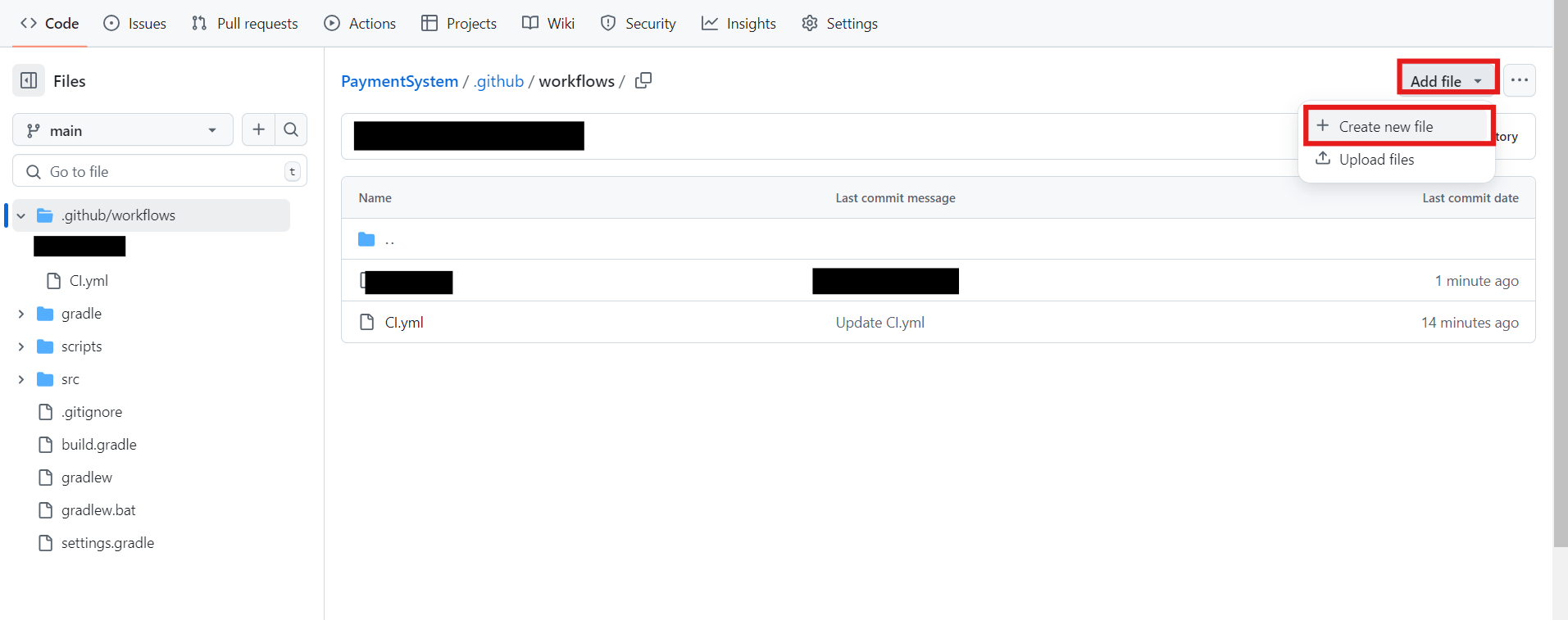
Task: Open the main branch selector dropdown
Action: (x=123, y=130)
